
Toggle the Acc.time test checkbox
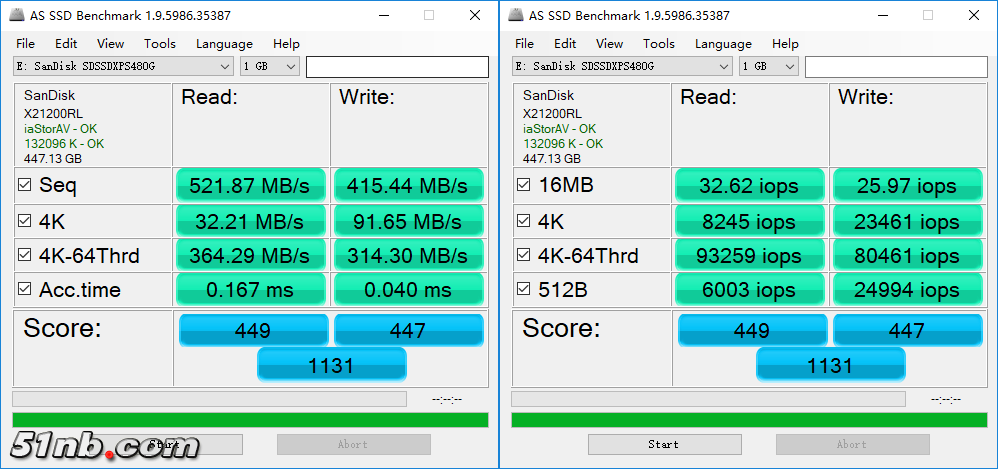[x=24, y=290]
